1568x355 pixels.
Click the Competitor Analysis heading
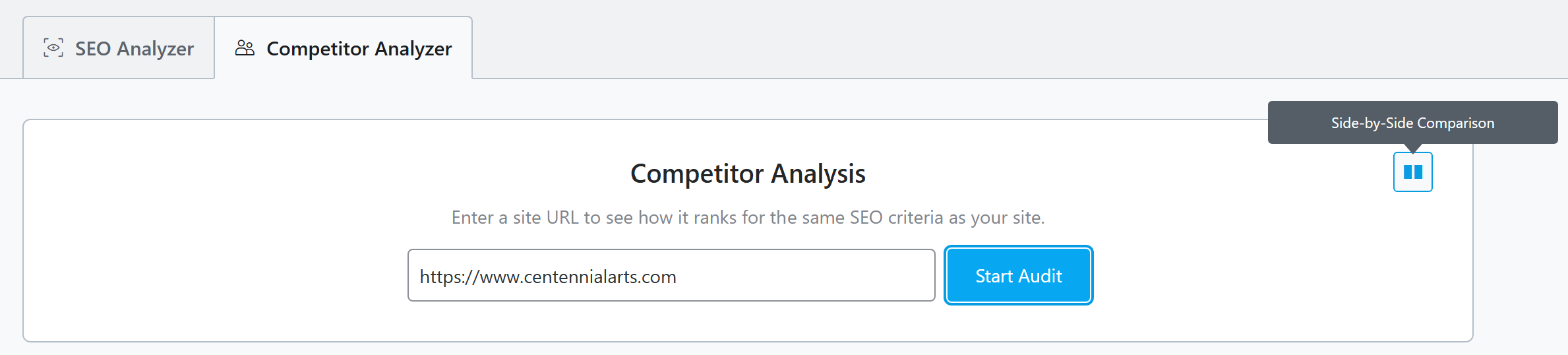click(748, 174)
